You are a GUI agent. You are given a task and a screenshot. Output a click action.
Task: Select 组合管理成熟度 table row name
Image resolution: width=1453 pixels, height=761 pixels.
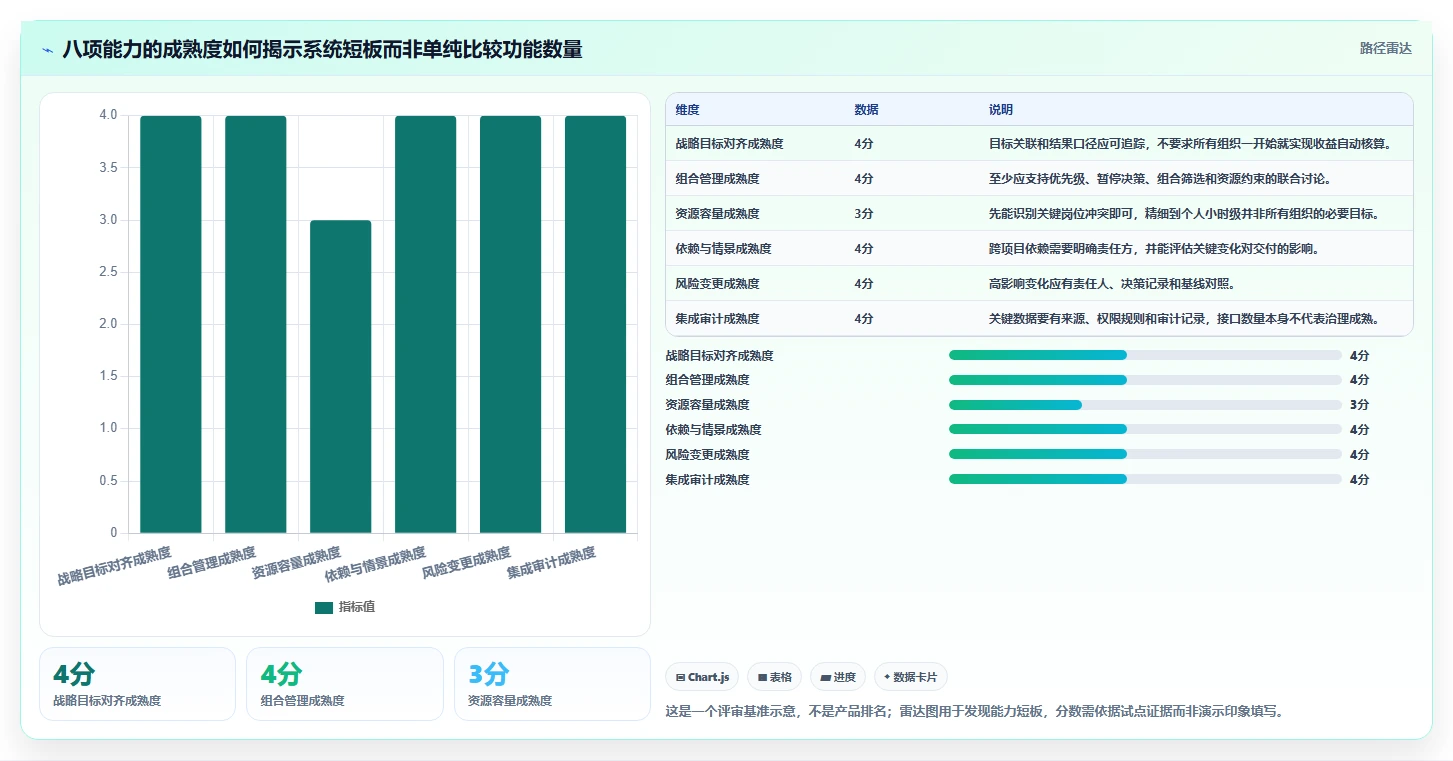[x=717, y=179]
